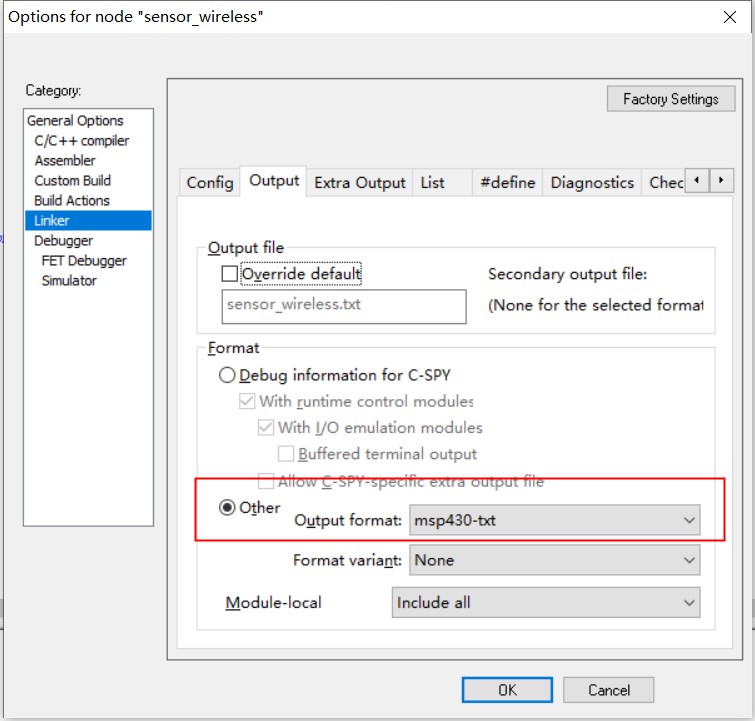Click the Cancel button
This screenshot has width=755, height=721.
pos(609,690)
